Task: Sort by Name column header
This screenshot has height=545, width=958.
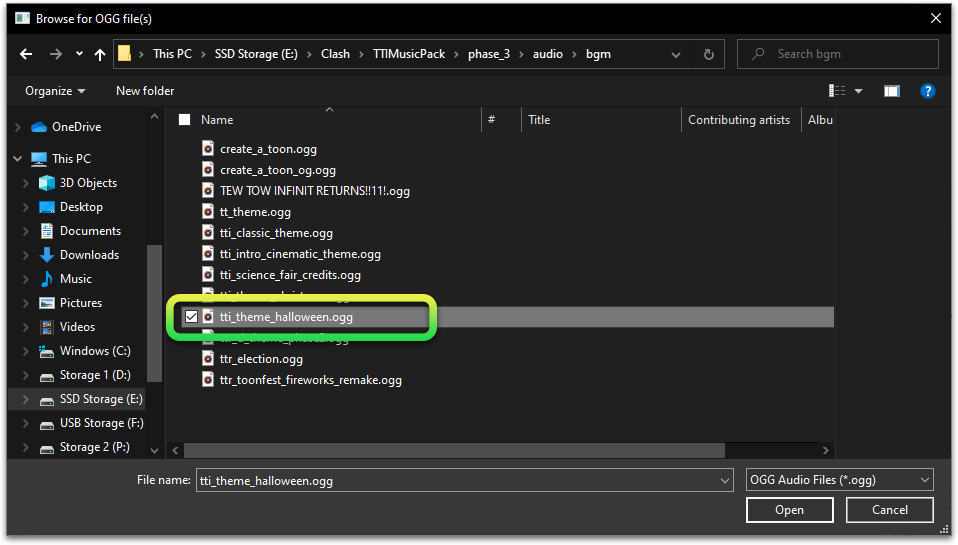Action: point(217,120)
